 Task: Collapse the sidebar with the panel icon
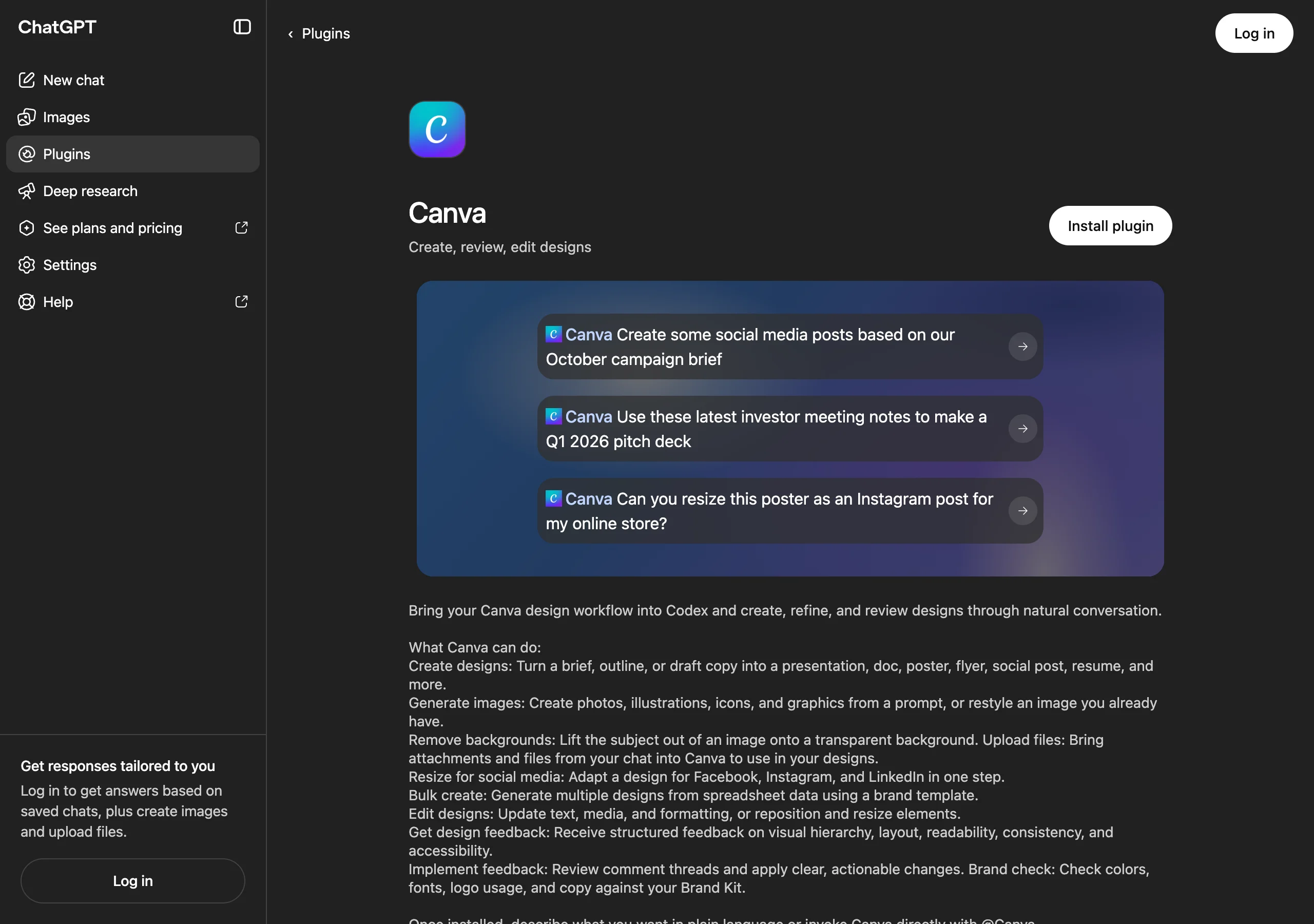coord(242,27)
